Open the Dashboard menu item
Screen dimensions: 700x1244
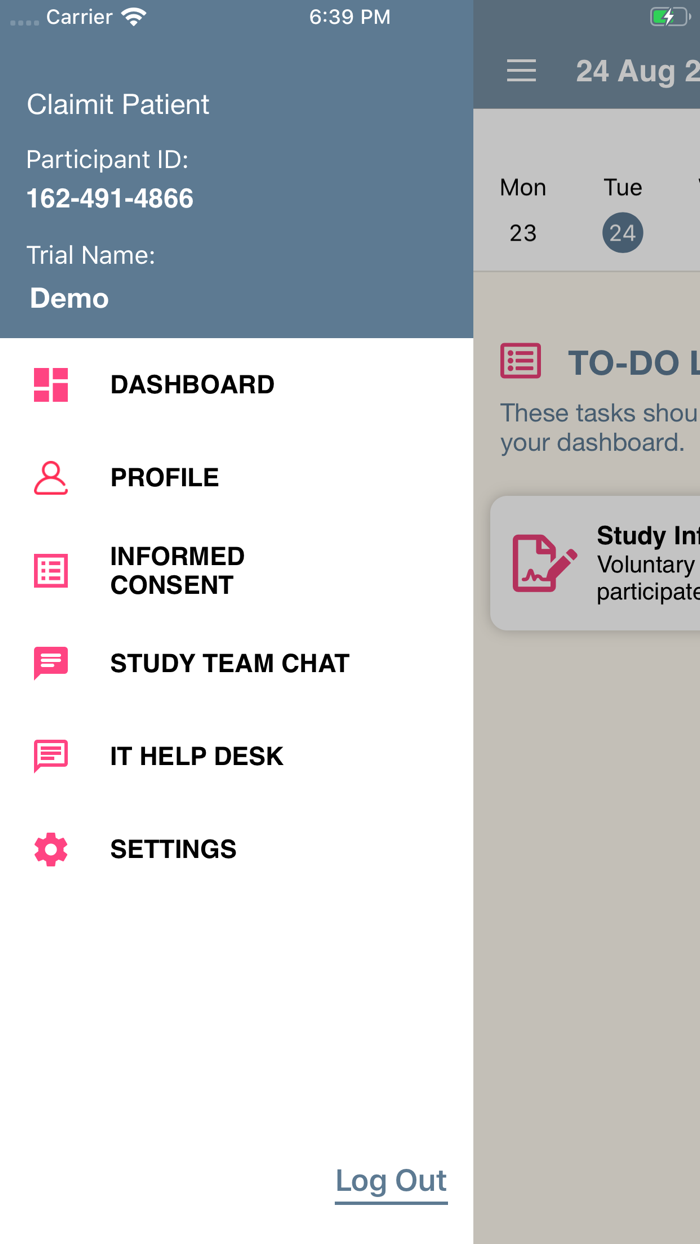click(x=192, y=384)
